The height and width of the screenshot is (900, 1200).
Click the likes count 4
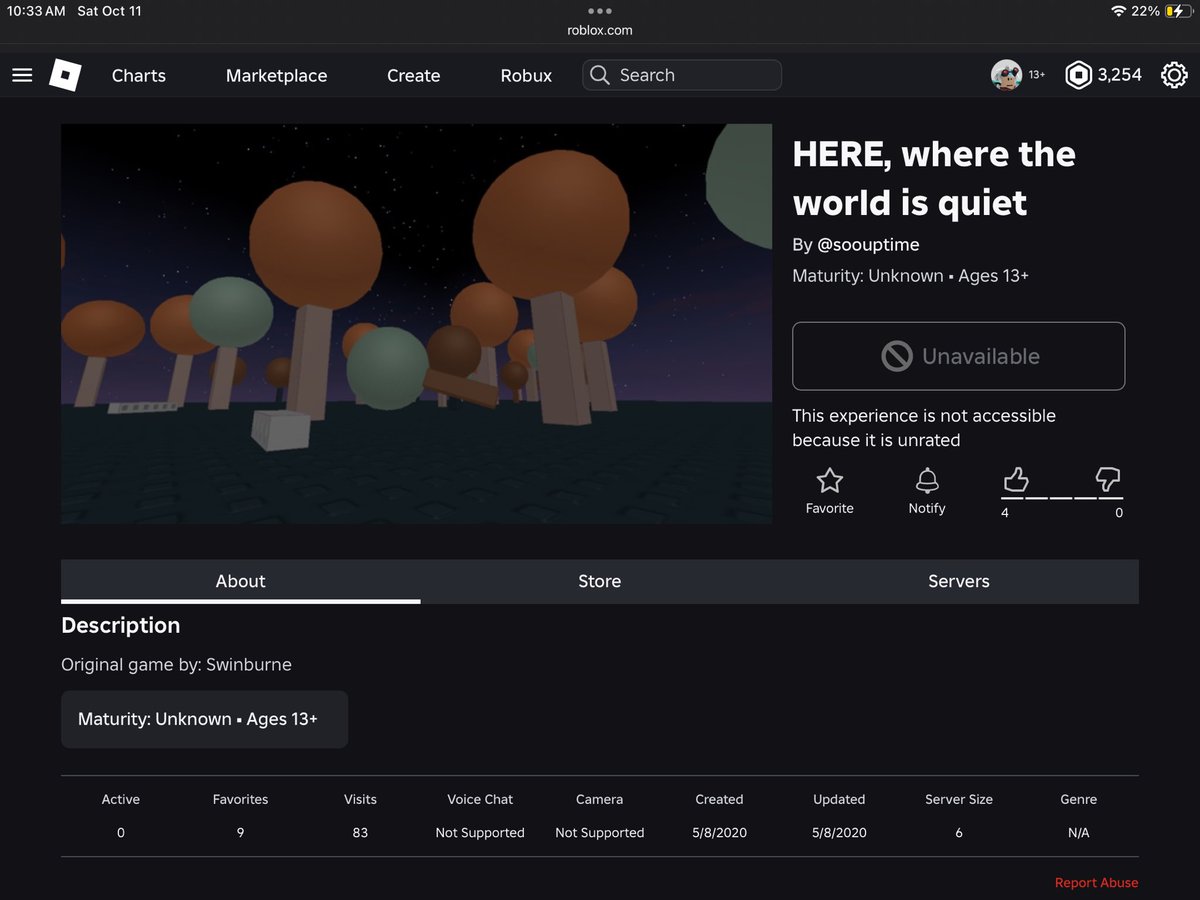(x=1005, y=512)
